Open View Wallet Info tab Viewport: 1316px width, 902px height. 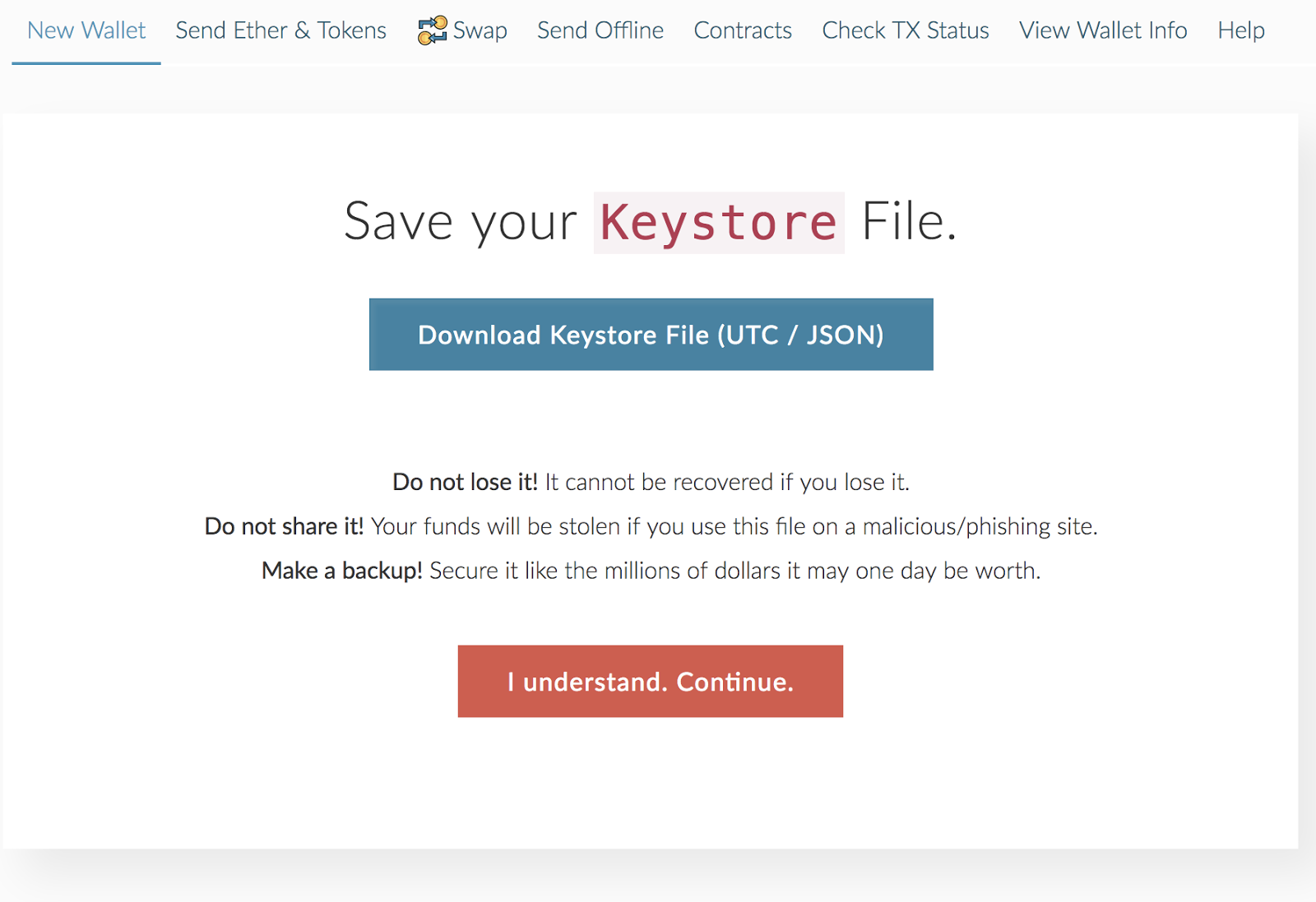(x=1103, y=30)
